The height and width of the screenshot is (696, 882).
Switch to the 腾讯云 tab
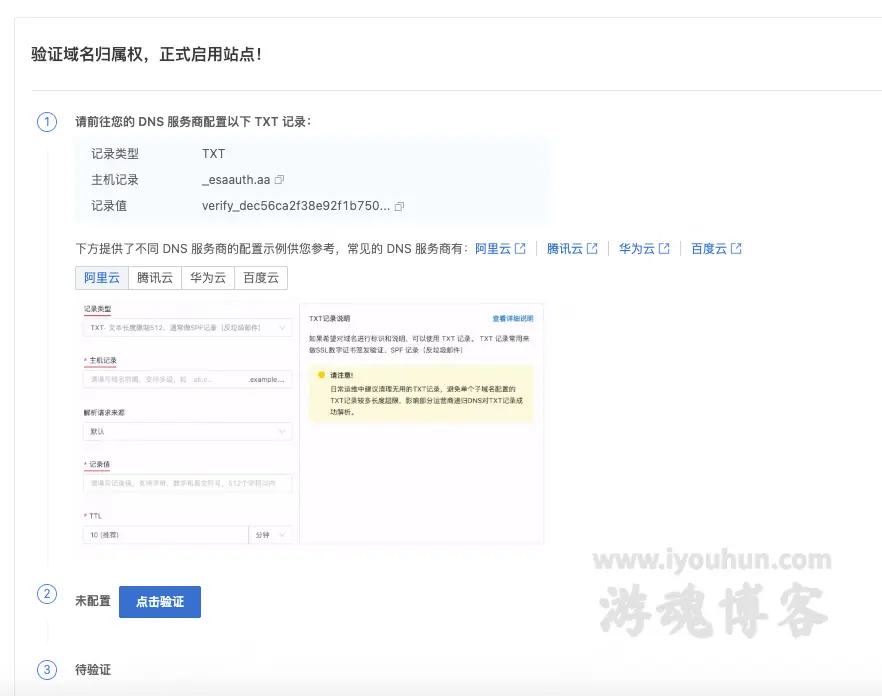[x=154, y=278]
